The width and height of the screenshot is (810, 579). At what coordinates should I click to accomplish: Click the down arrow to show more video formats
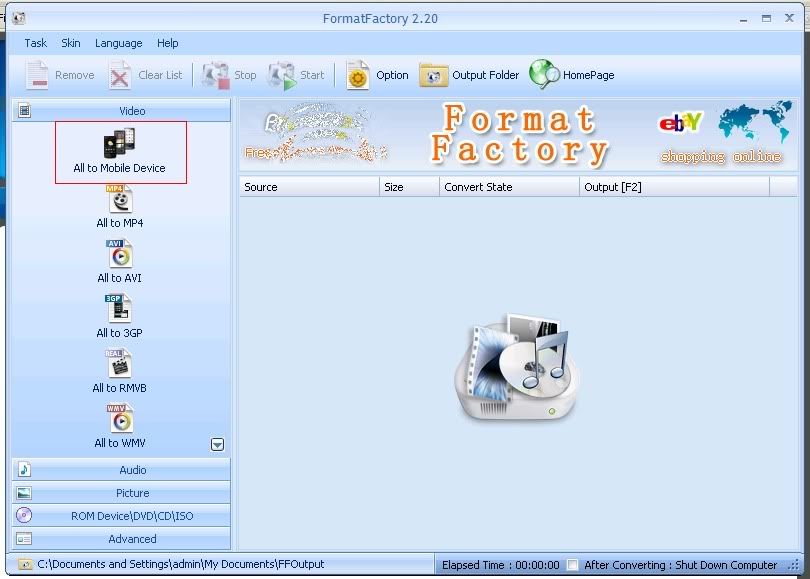217,444
